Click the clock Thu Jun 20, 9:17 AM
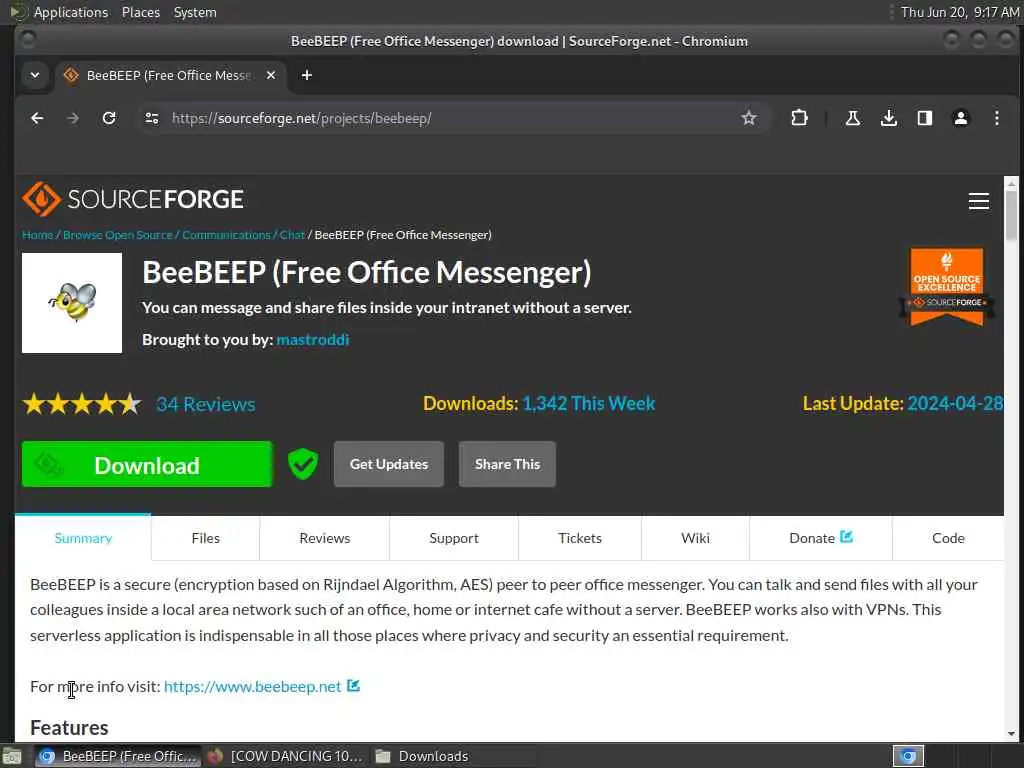 tap(959, 12)
